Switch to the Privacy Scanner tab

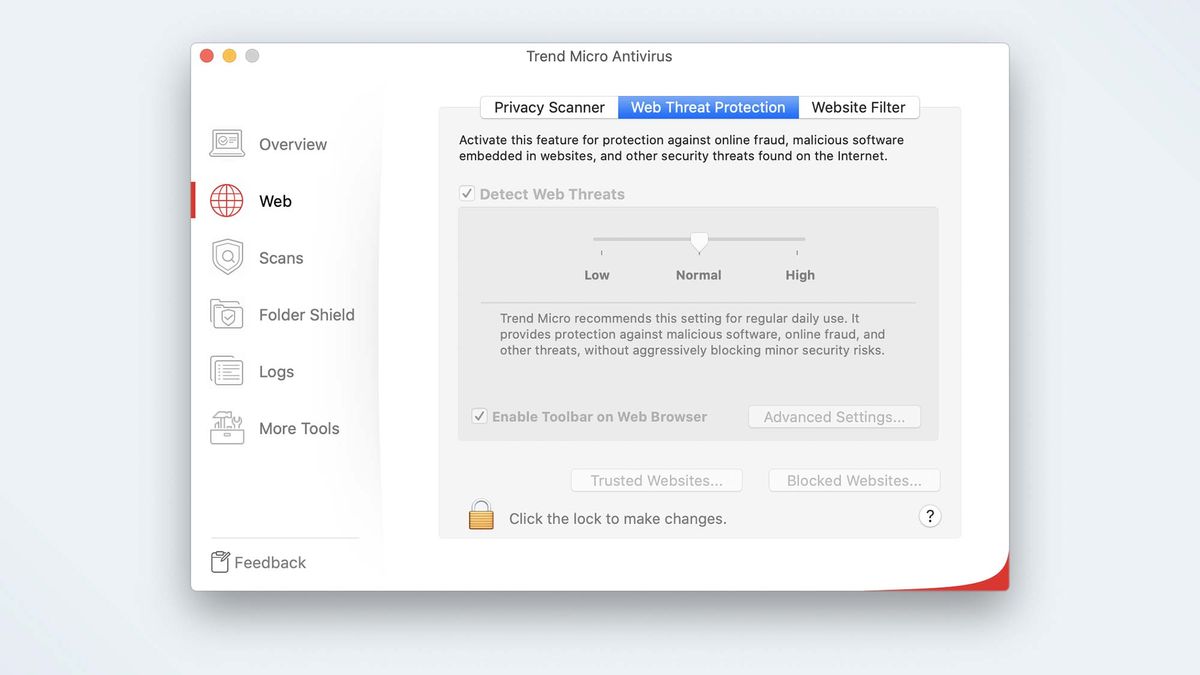click(548, 107)
